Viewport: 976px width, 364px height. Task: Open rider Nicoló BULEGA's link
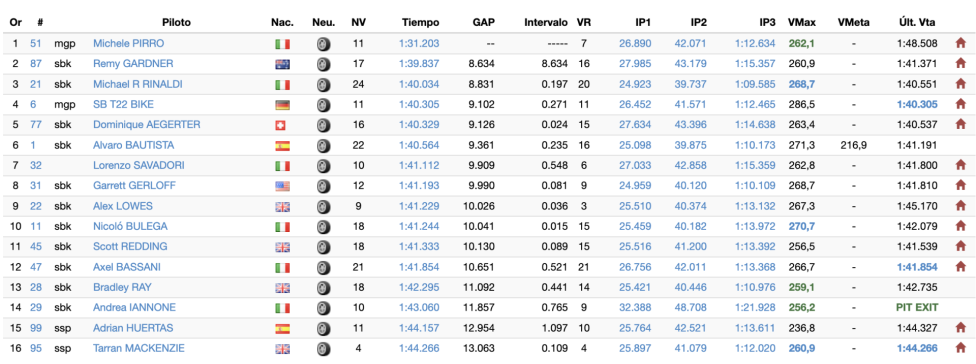(130, 226)
